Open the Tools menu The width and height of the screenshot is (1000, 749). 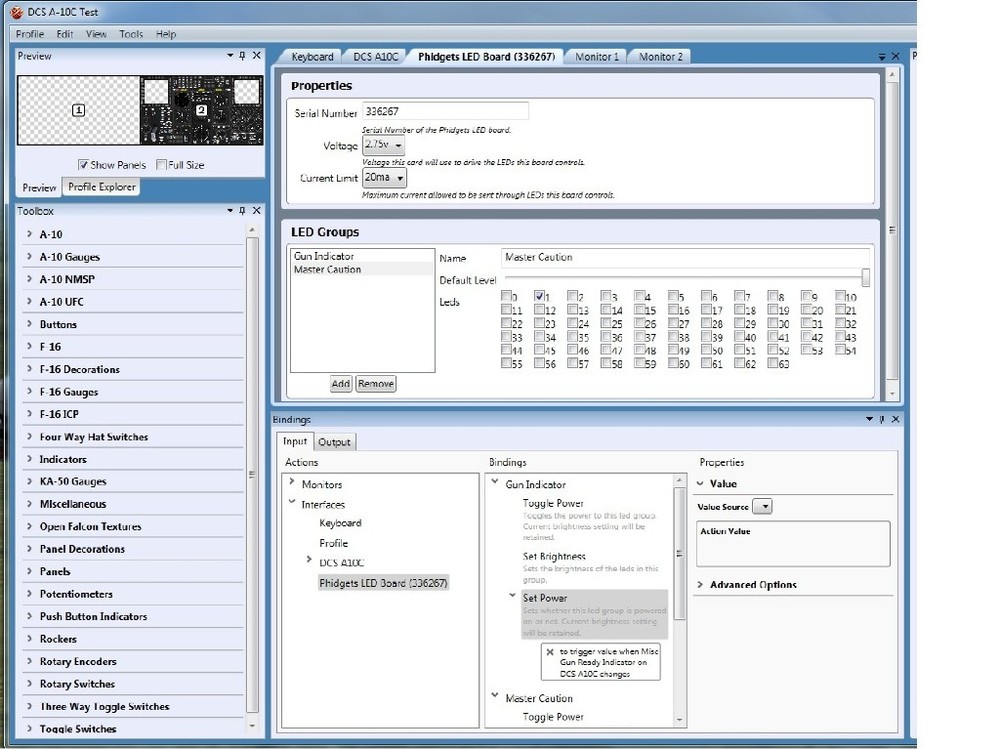tap(131, 34)
